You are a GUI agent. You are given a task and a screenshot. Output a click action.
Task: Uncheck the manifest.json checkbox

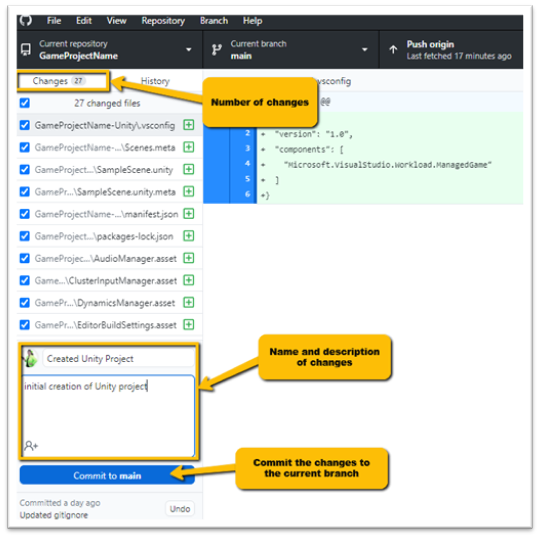point(25,214)
